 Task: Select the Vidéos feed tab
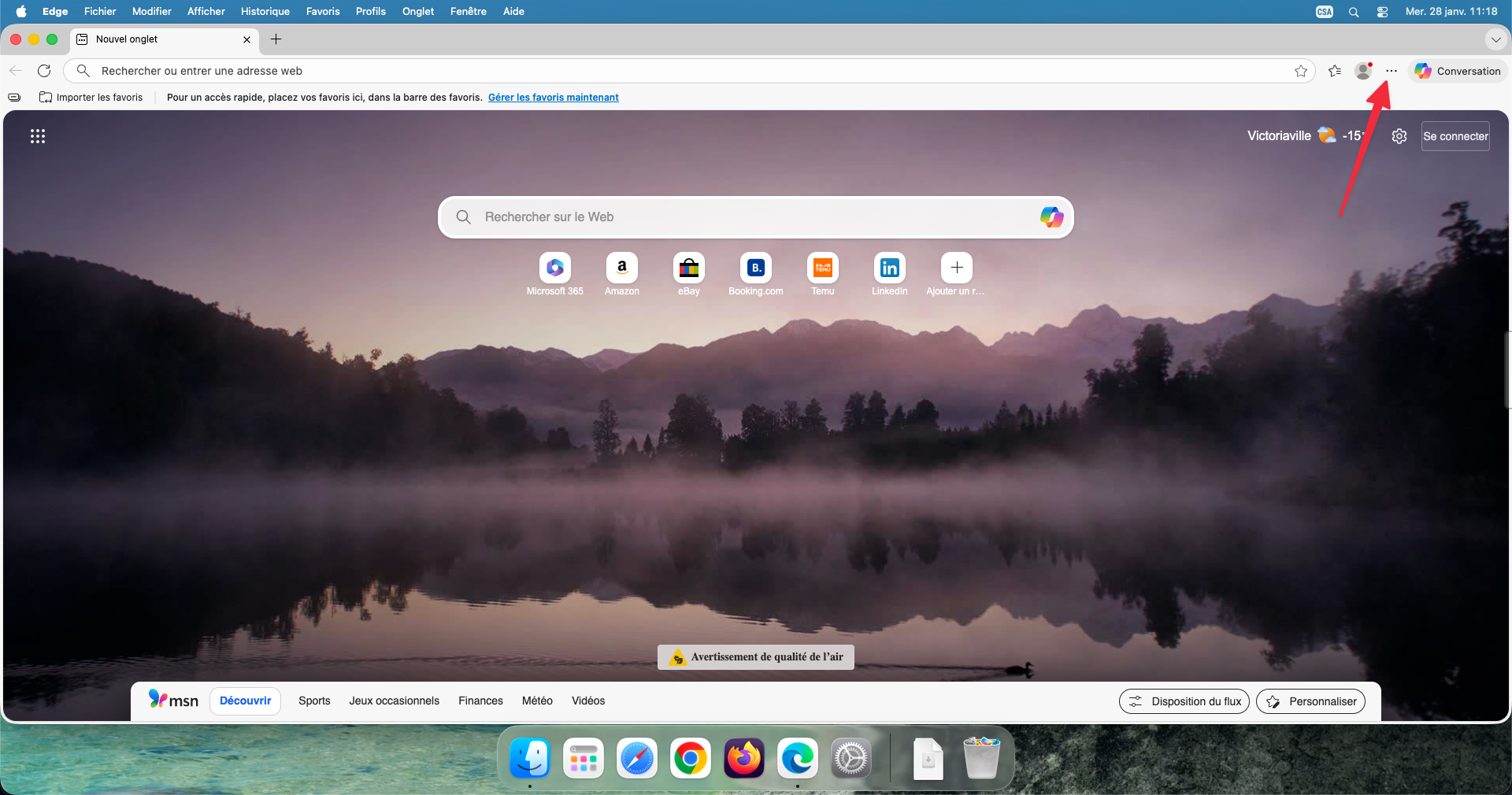pos(588,701)
